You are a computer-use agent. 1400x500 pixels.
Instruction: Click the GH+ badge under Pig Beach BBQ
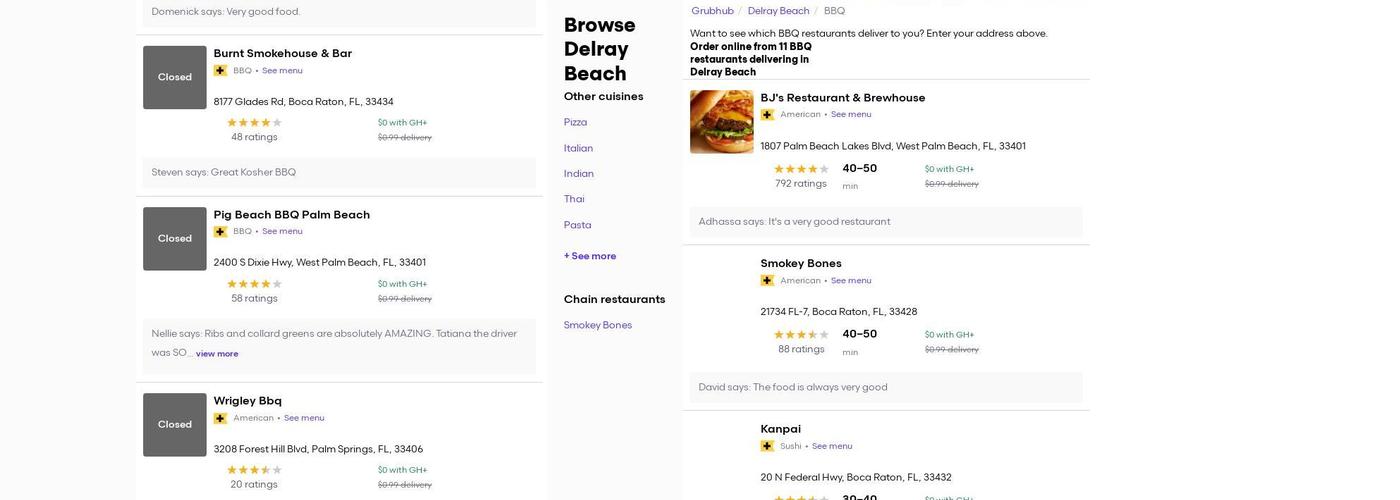click(x=220, y=232)
